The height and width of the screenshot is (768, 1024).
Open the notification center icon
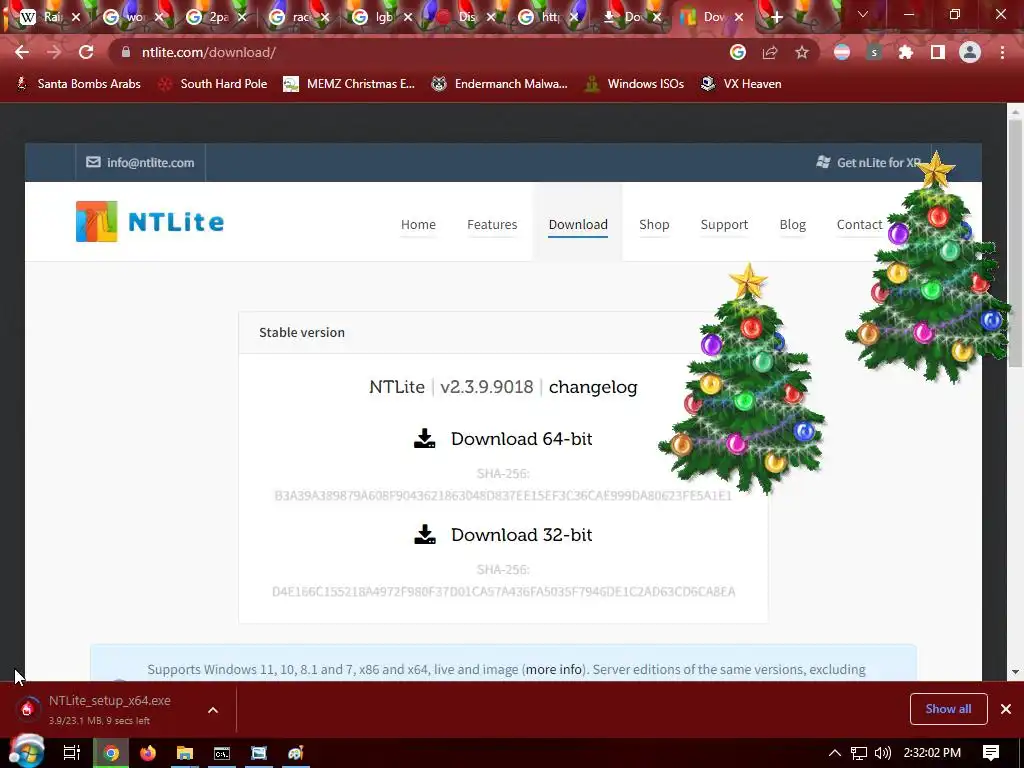pyautogui.click(x=991, y=753)
